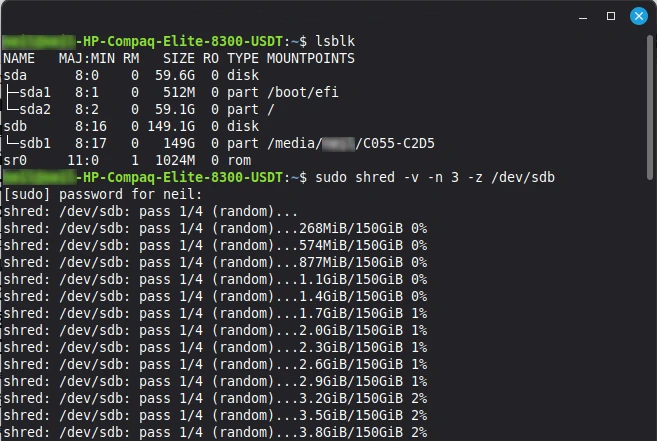Minimize the terminal window
The width and height of the screenshot is (657, 441).
pyautogui.click(x=583, y=17)
